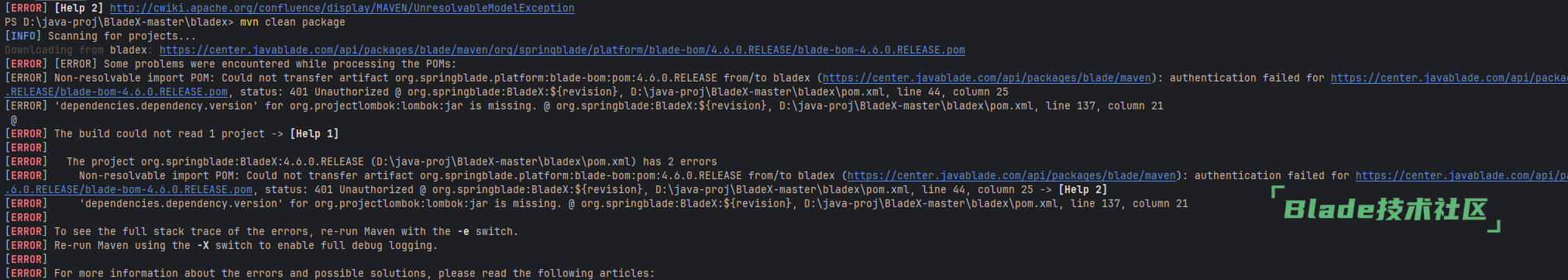The image size is (1568, 280).
Task: Click 'Some problems were encountered' error message
Action: coord(280,64)
